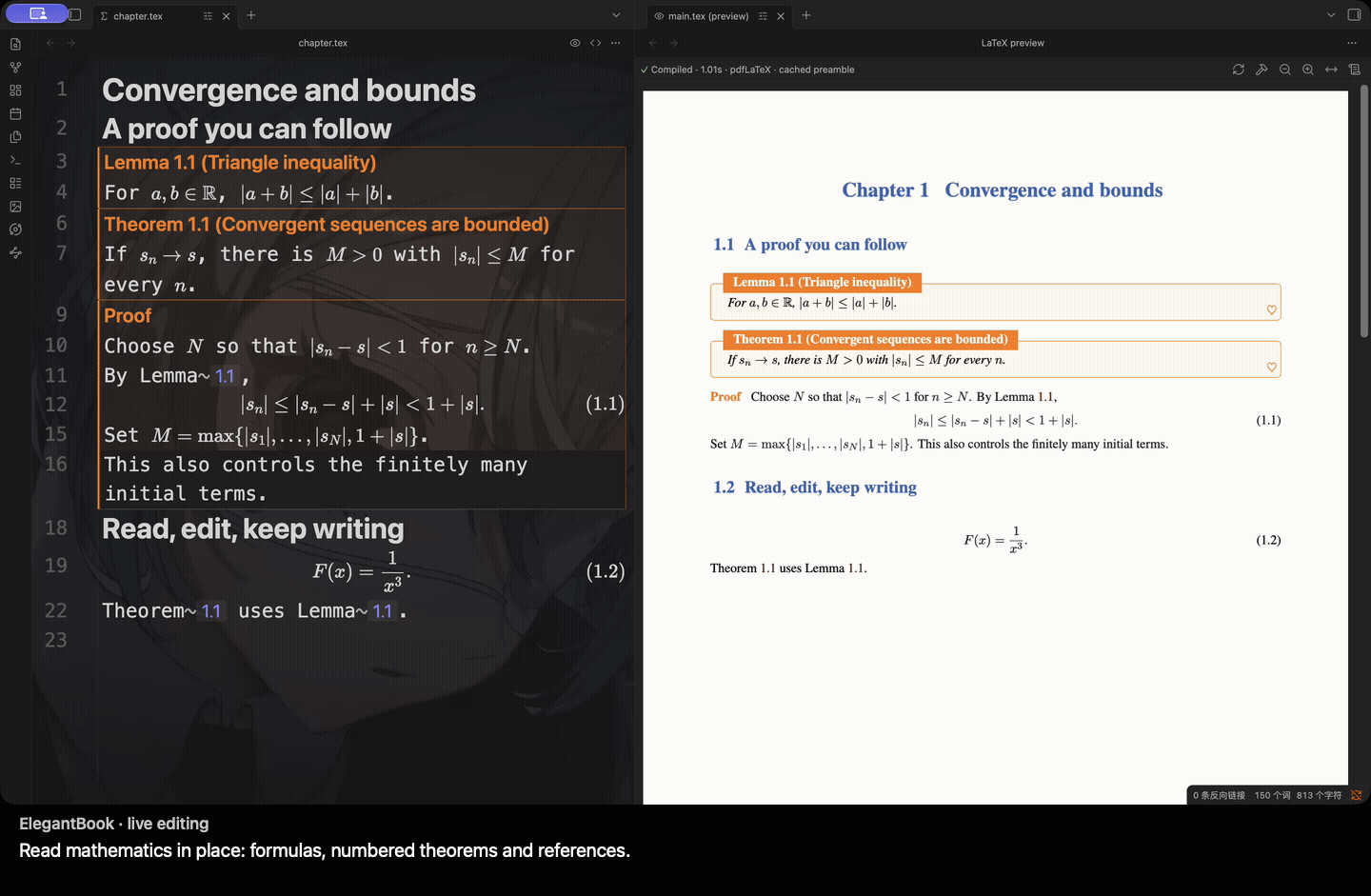Click the 1.1 reference link after "By Lemma~" in the editor
Viewport: 1371px width, 896px height.
(225, 376)
